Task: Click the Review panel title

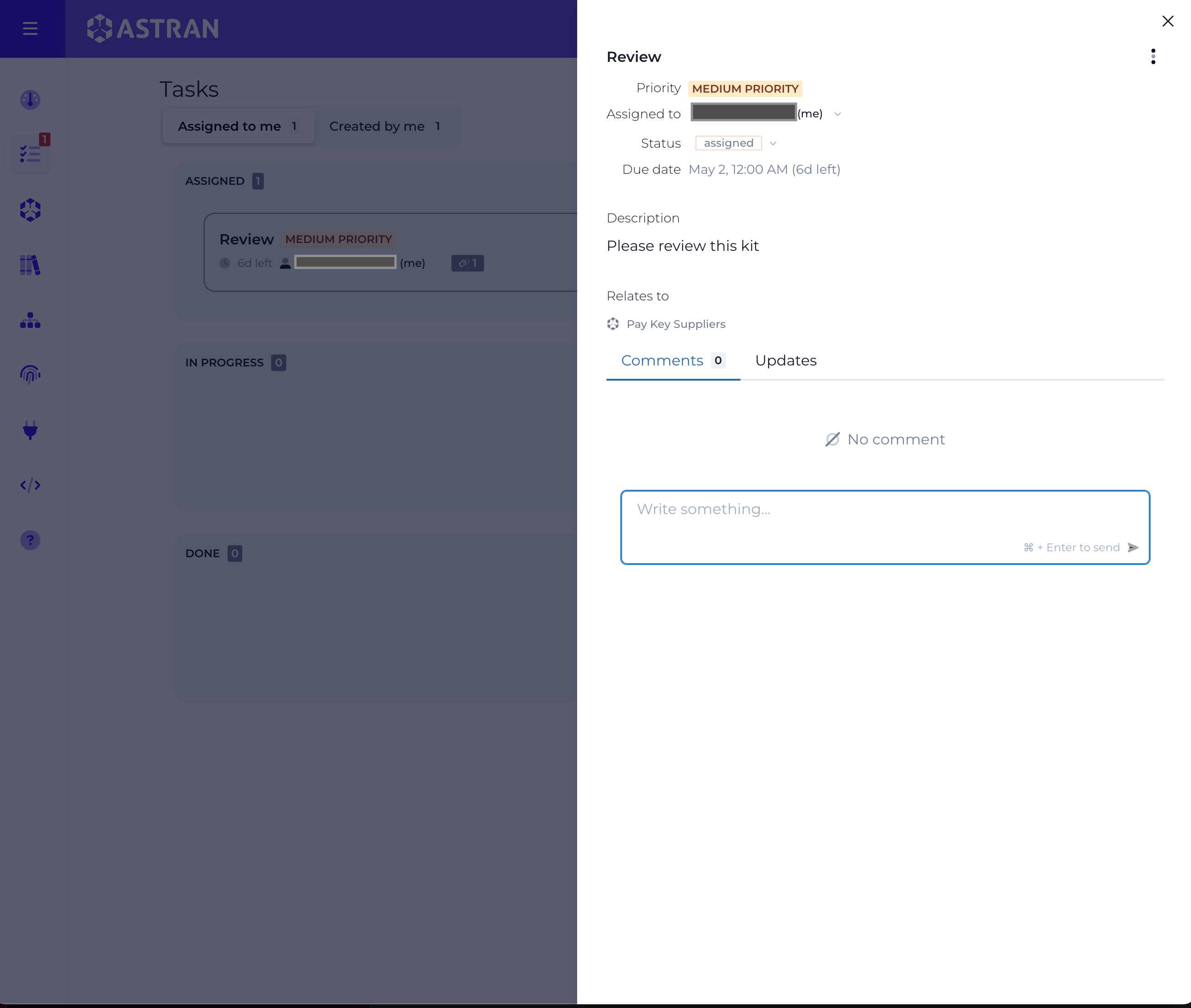Action: pos(634,56)
